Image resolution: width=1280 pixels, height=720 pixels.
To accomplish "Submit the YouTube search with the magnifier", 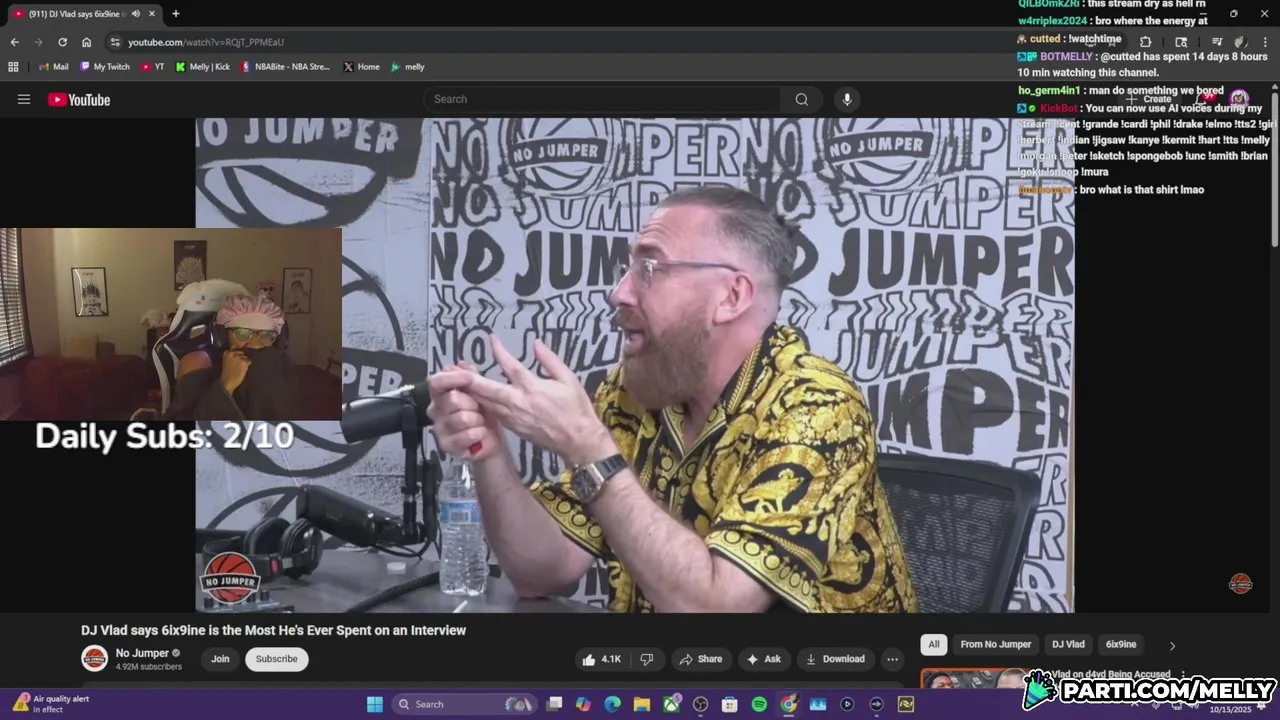I will coord(801,99).
